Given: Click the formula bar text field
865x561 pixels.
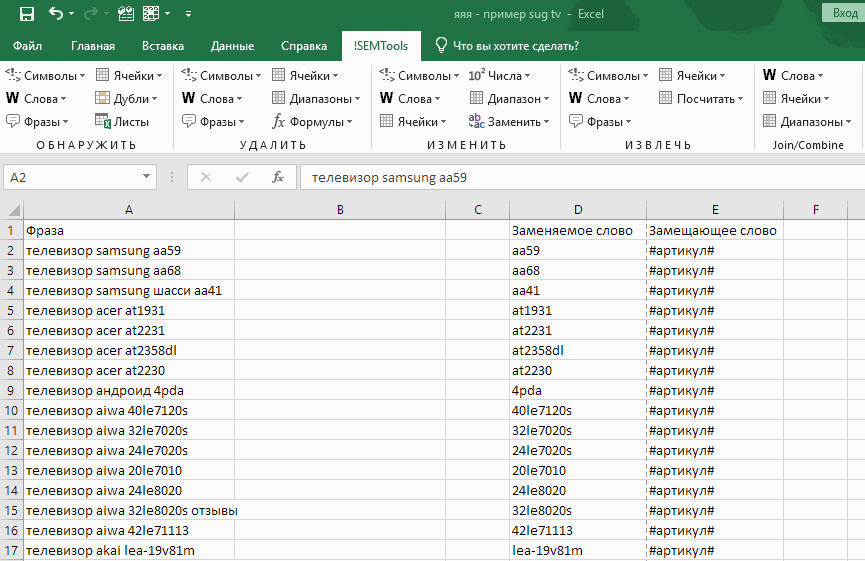Looking at the screenshot, I should pos(582,177).
